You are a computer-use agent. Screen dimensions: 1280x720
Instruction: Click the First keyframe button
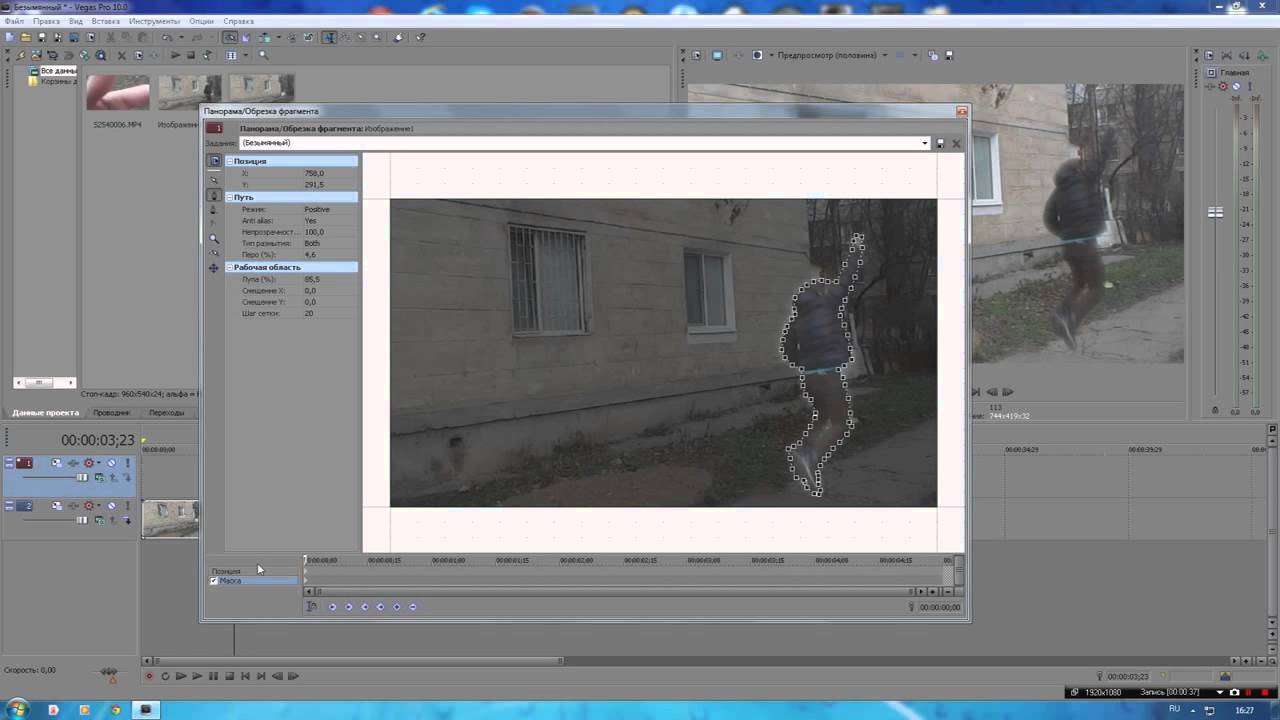pyautogui.click(x=333, y=607)
